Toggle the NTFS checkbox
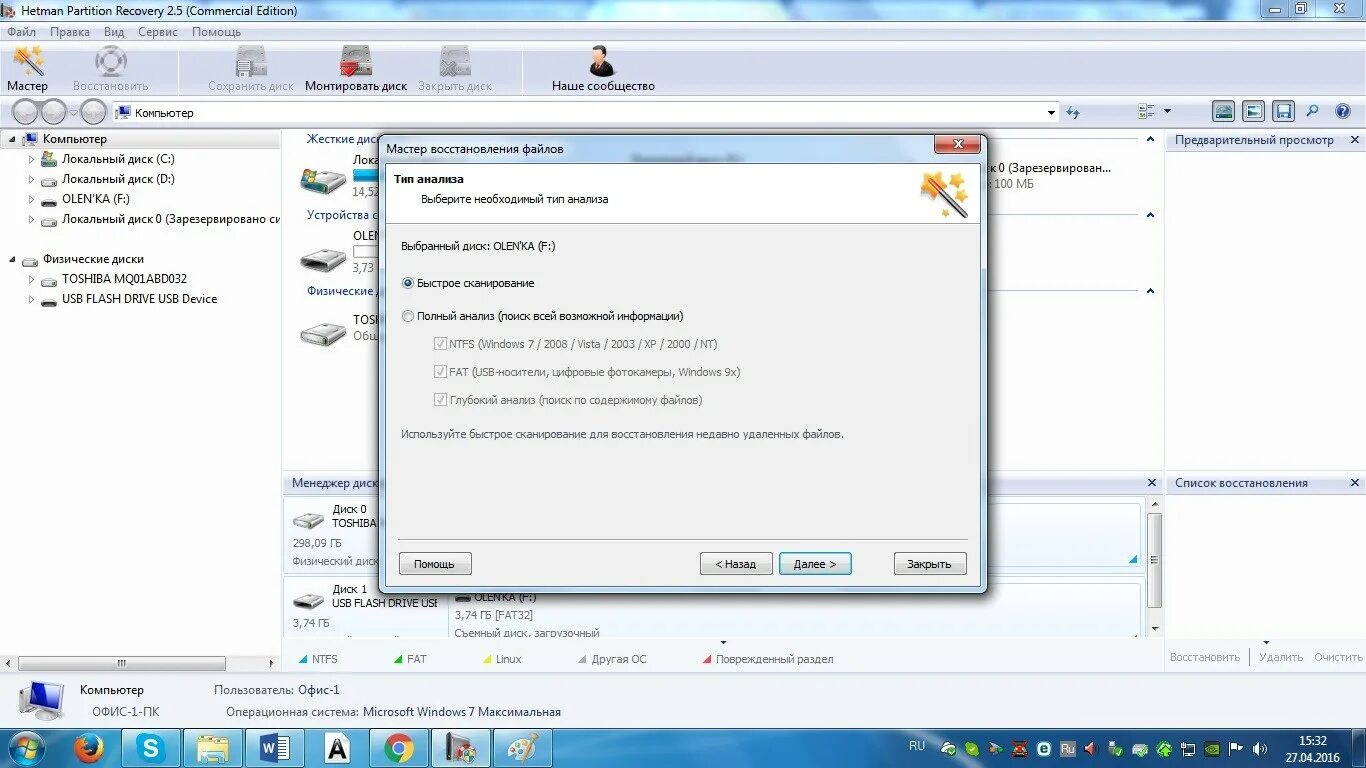This screenshot has height=768, width=1366. coord(440,344)
